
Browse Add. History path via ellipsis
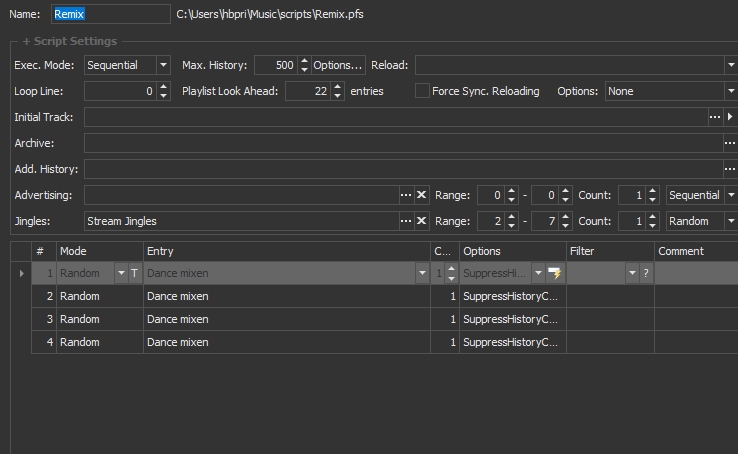730,169
